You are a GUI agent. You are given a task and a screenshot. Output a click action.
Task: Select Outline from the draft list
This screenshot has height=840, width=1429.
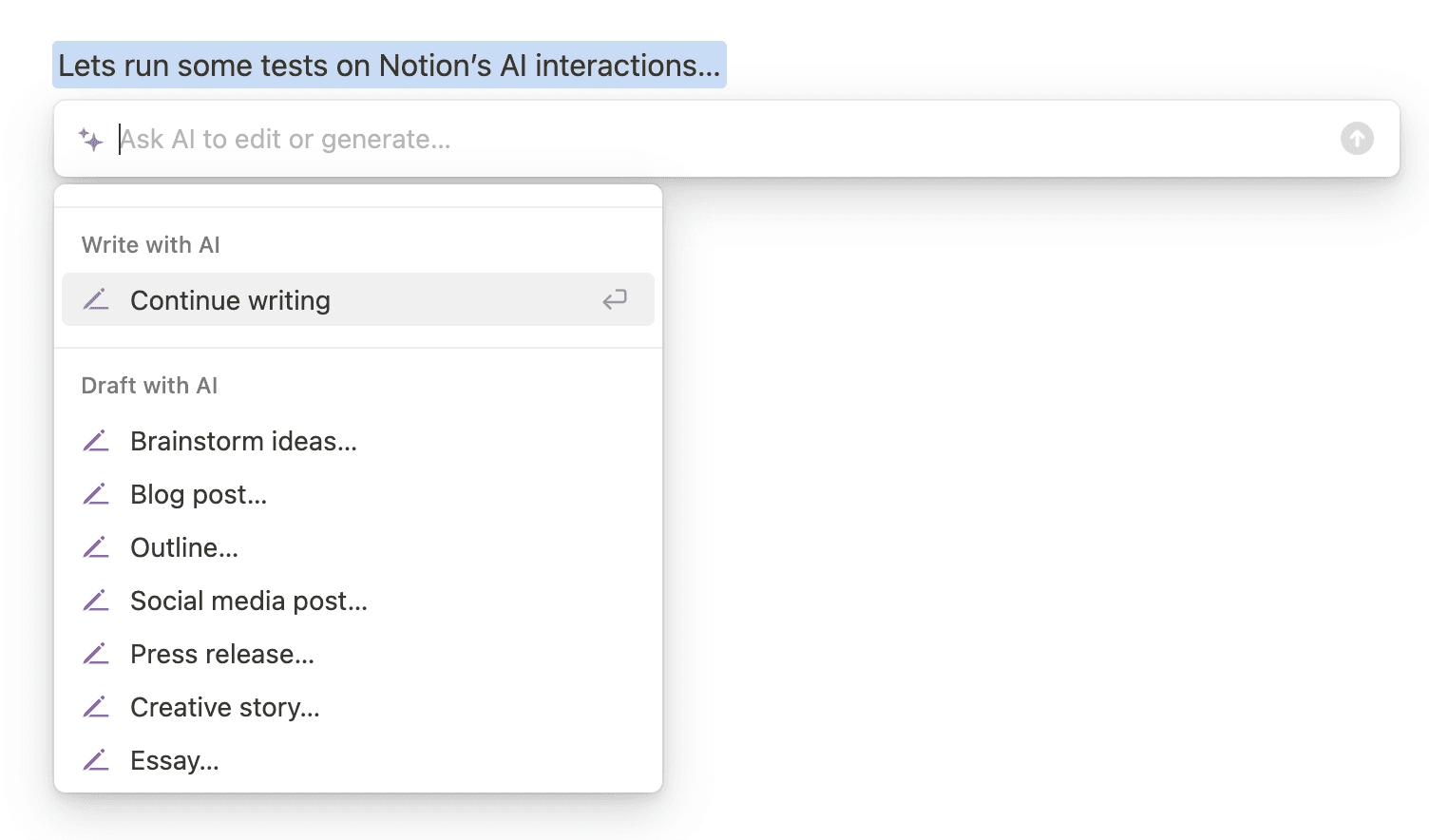(358, 547)
